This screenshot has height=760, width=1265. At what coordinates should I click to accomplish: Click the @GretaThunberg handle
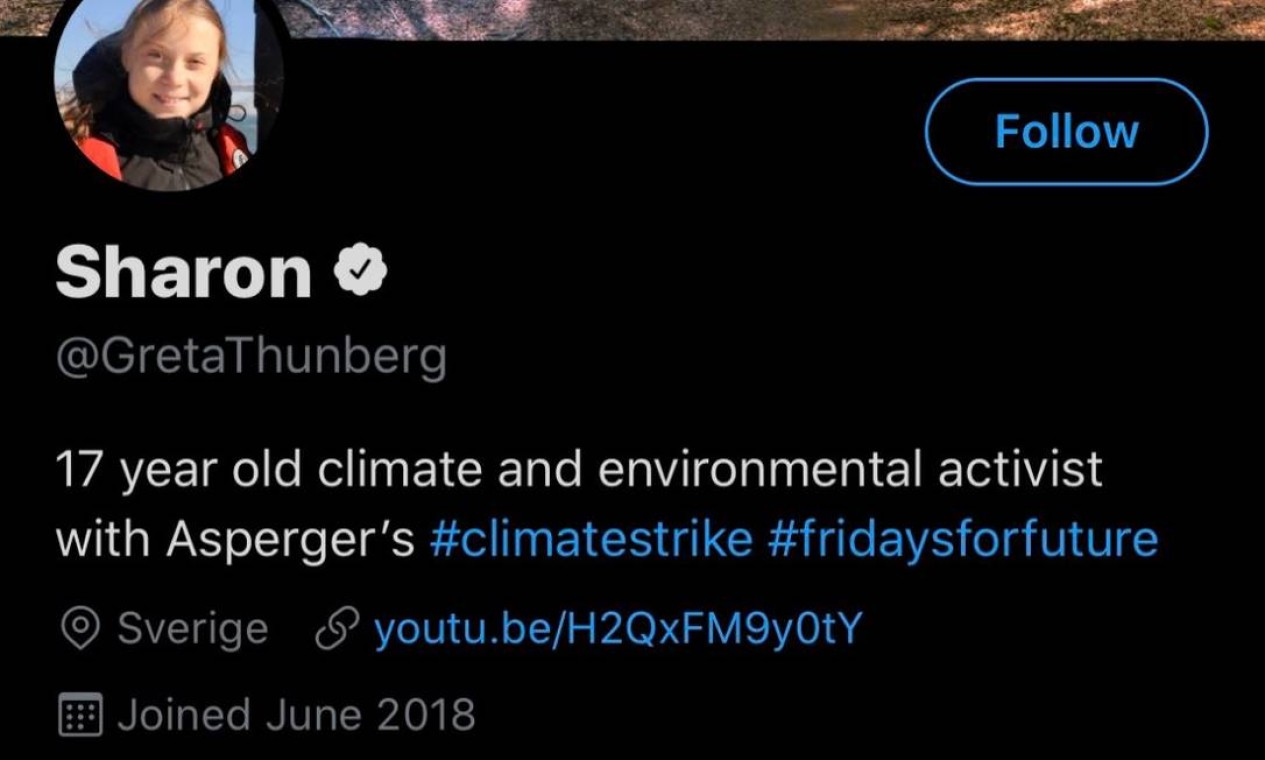[250, 357]
